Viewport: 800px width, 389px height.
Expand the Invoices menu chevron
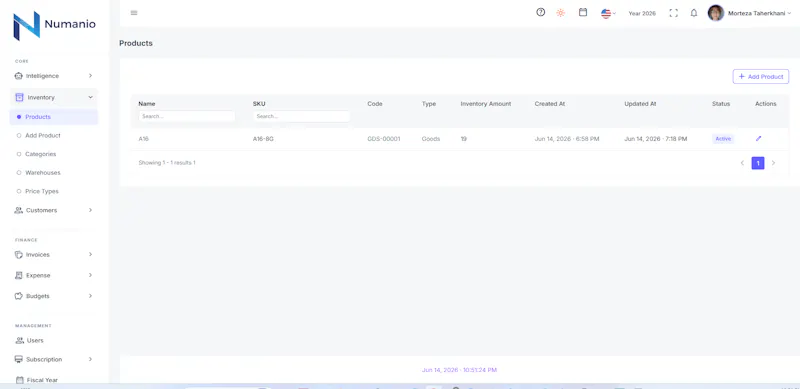coord(90,254)
